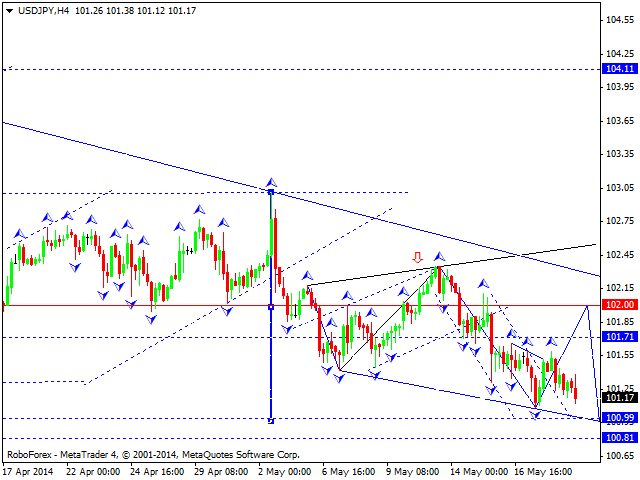Click the USDJPY,H4 chart title

pyautogui.click(x=36, y=10)
